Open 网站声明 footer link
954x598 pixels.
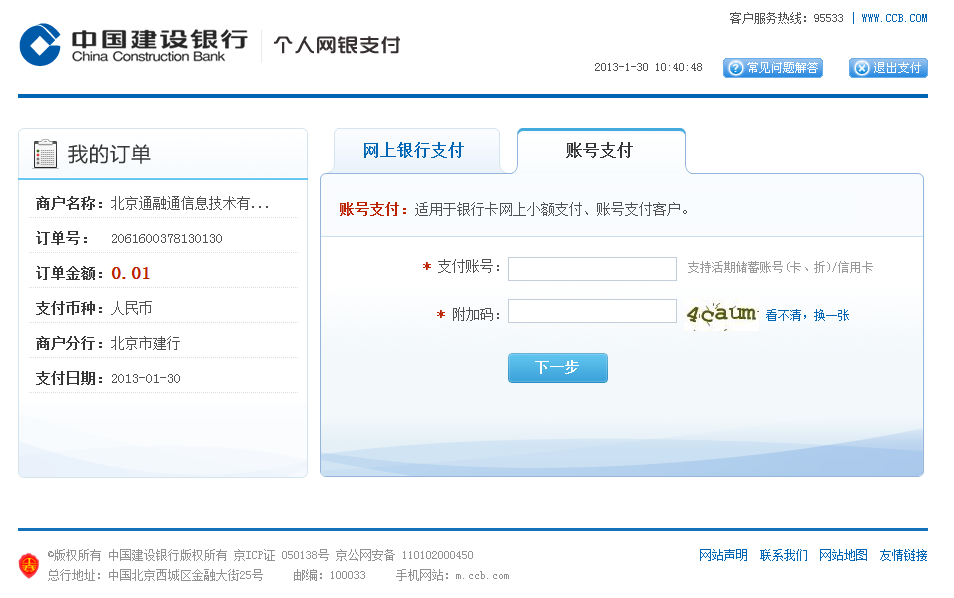(x=723, y=555)
